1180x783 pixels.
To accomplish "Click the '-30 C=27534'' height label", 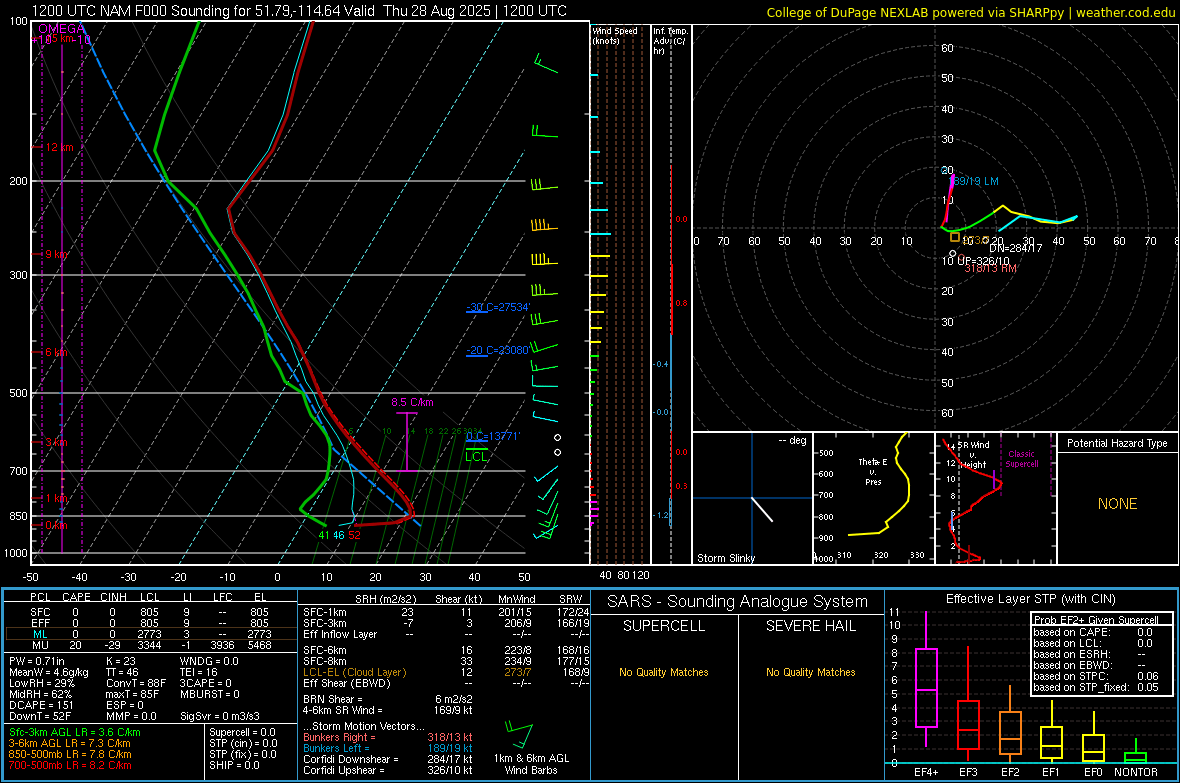I will pos(498,307).
